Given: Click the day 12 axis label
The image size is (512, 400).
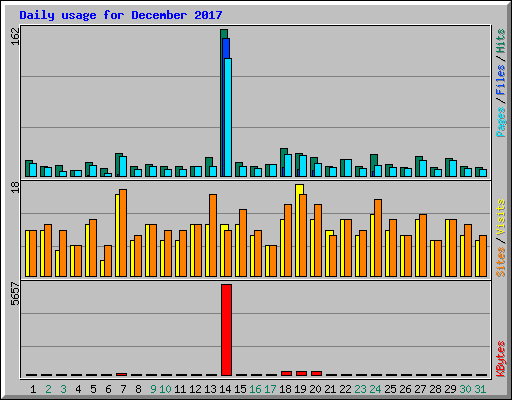Looking at the screenshot, I should [x=195, y=389].
